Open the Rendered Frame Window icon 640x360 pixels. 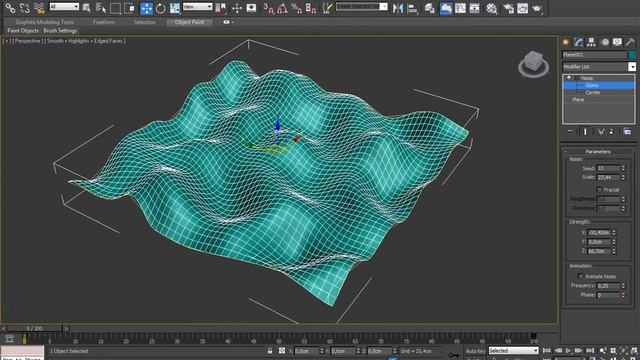[522, 8]
